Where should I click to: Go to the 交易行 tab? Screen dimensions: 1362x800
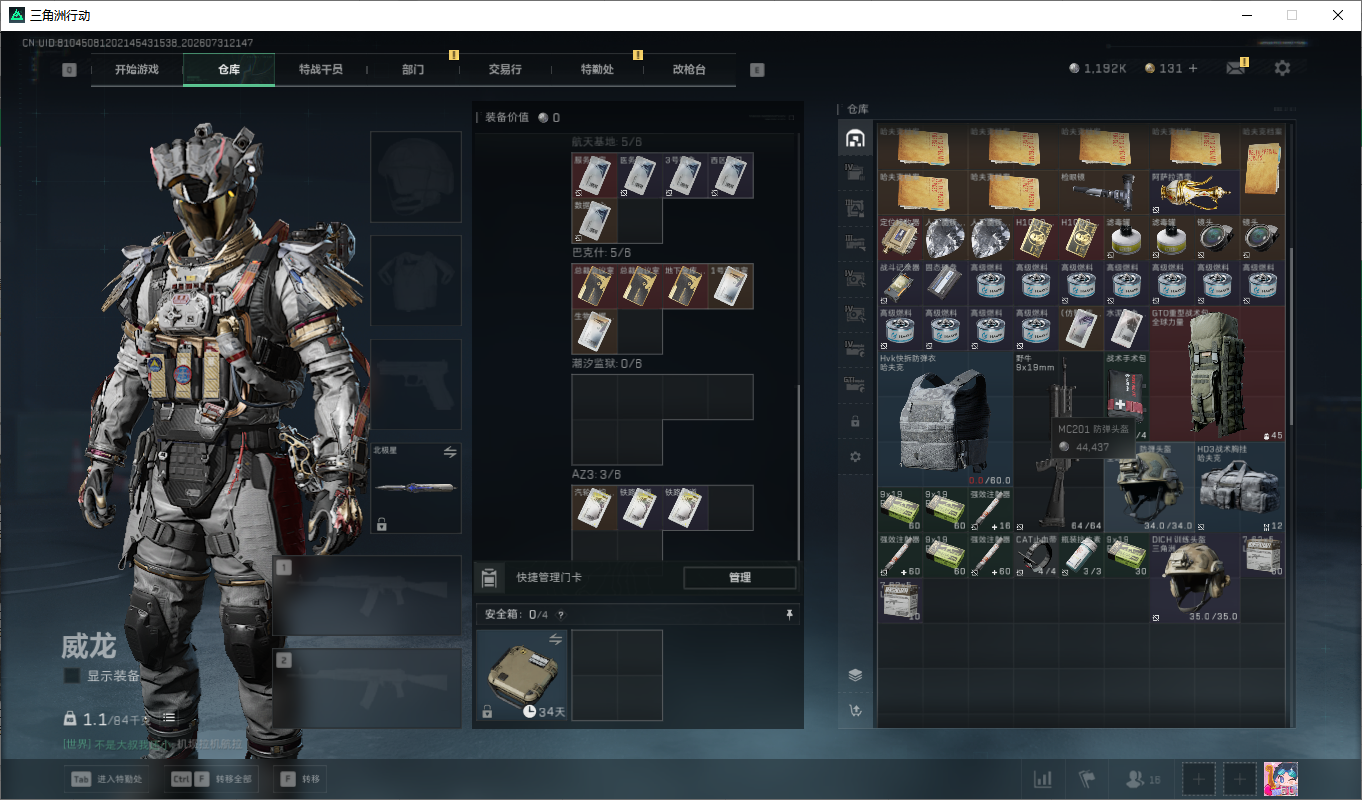505,70
